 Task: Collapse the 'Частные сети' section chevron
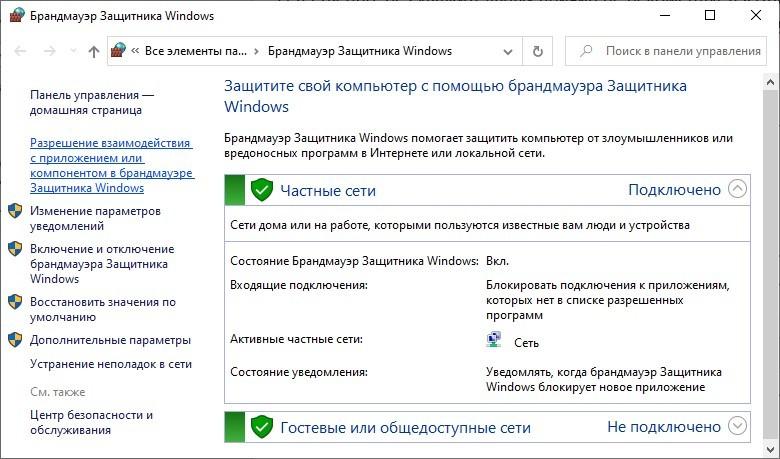pyautogui.click(x=737, y=189)
